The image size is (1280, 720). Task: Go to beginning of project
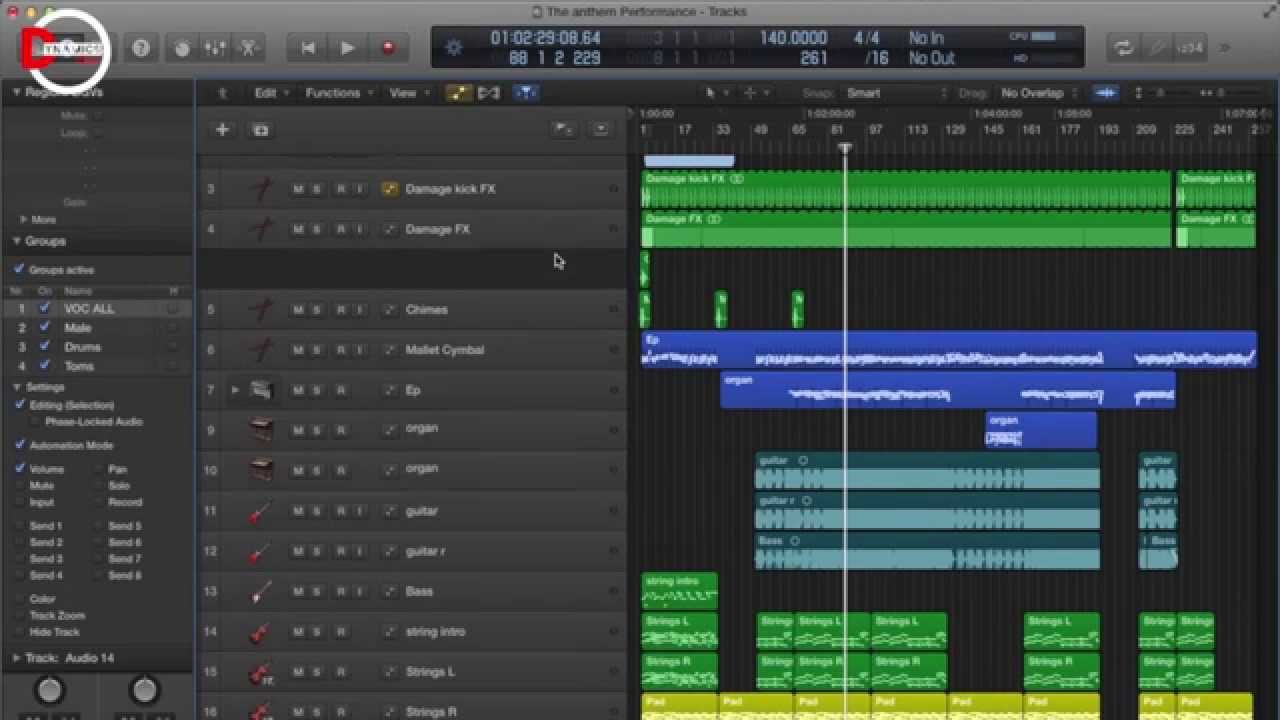pos(308,47)
